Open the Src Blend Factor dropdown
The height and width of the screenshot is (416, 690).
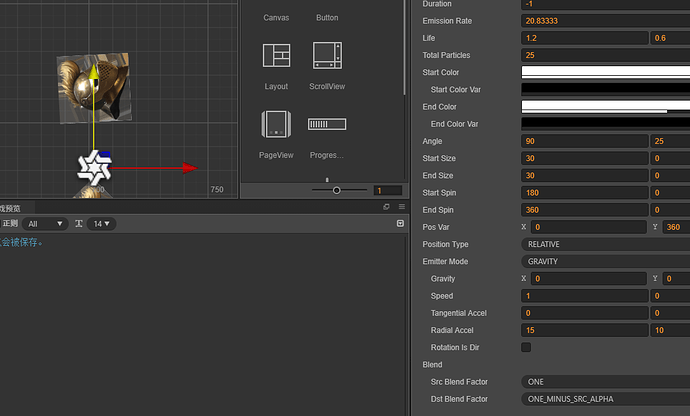(605, 381)
